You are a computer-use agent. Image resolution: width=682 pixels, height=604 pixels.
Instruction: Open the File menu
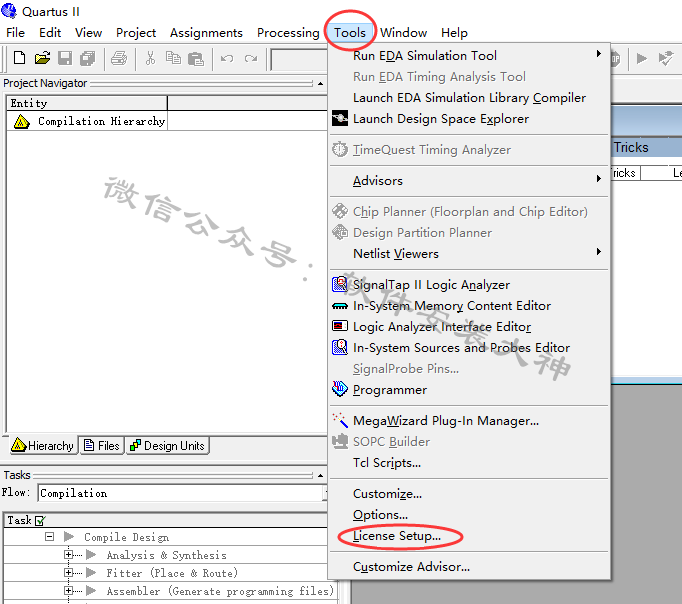click(x=15, y=33)
